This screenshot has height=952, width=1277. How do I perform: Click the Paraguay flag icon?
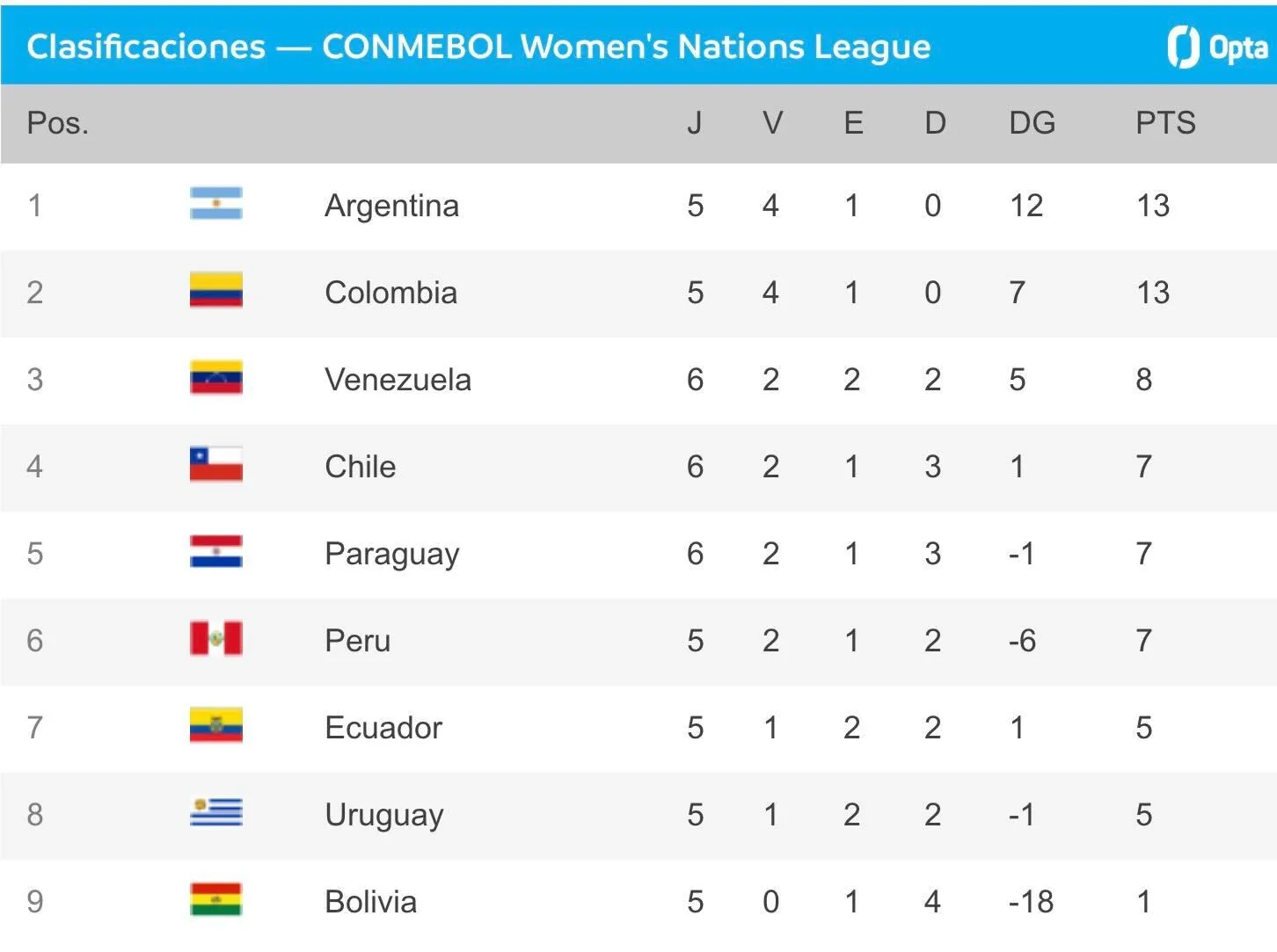tap(215, 552)
